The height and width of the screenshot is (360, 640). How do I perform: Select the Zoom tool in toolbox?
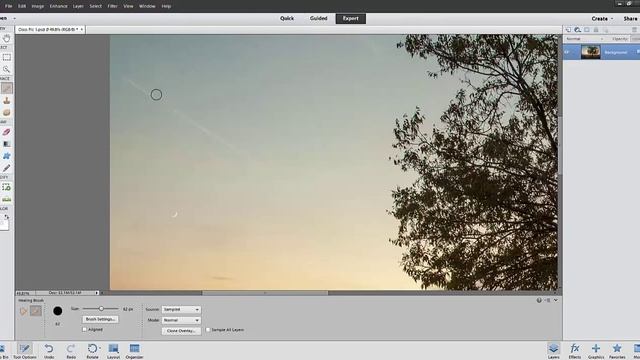(7, 69)
